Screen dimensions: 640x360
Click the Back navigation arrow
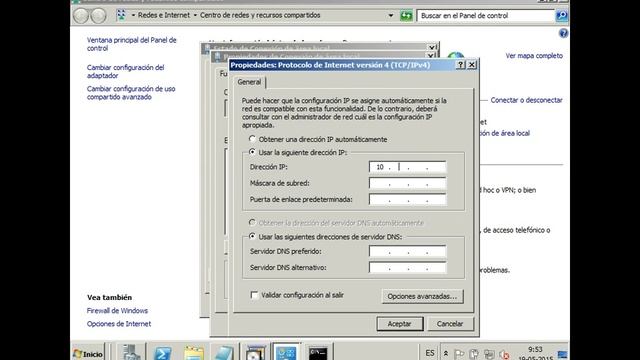click(81, 16)
